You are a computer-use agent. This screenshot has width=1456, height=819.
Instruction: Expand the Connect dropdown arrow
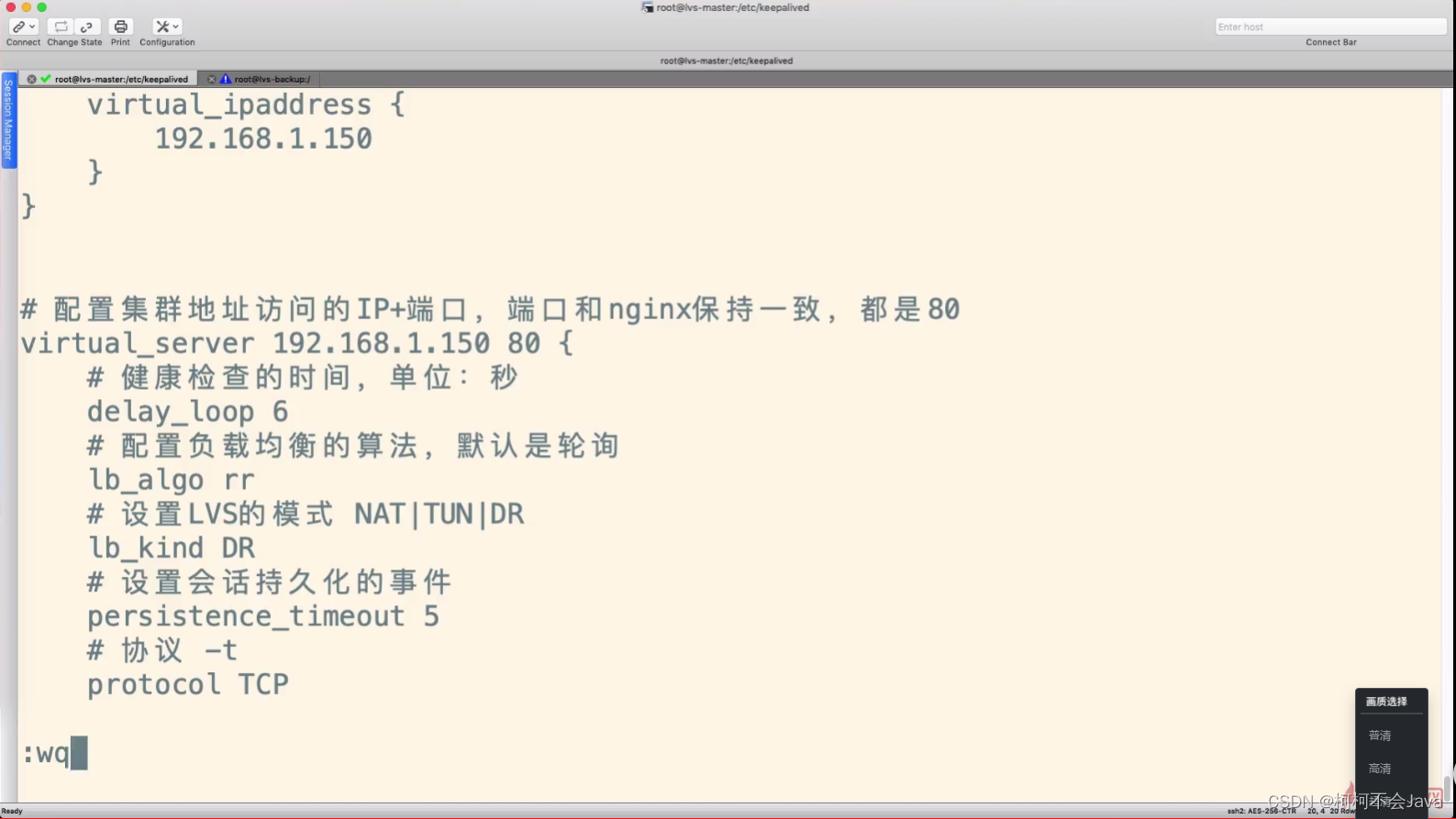pyautogui.click(x=32, y=27)
